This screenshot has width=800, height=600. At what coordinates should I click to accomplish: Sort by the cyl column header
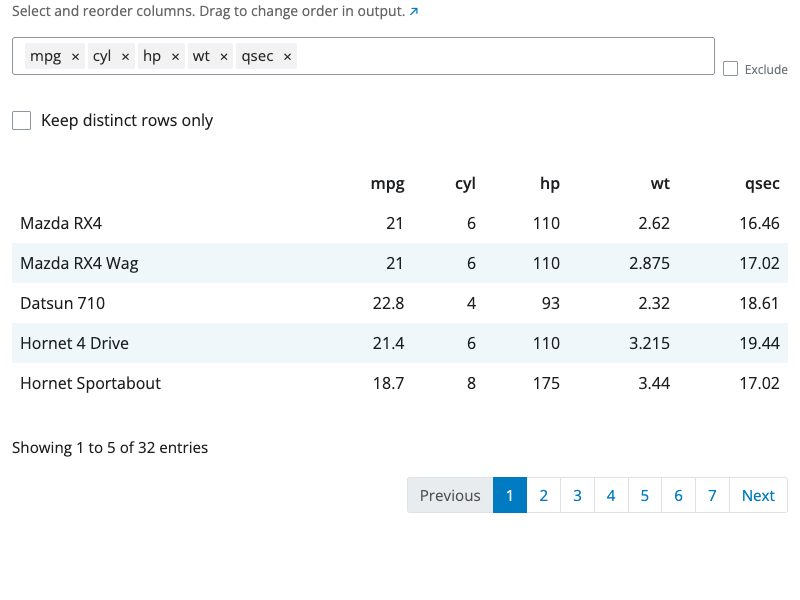point(465,183)
